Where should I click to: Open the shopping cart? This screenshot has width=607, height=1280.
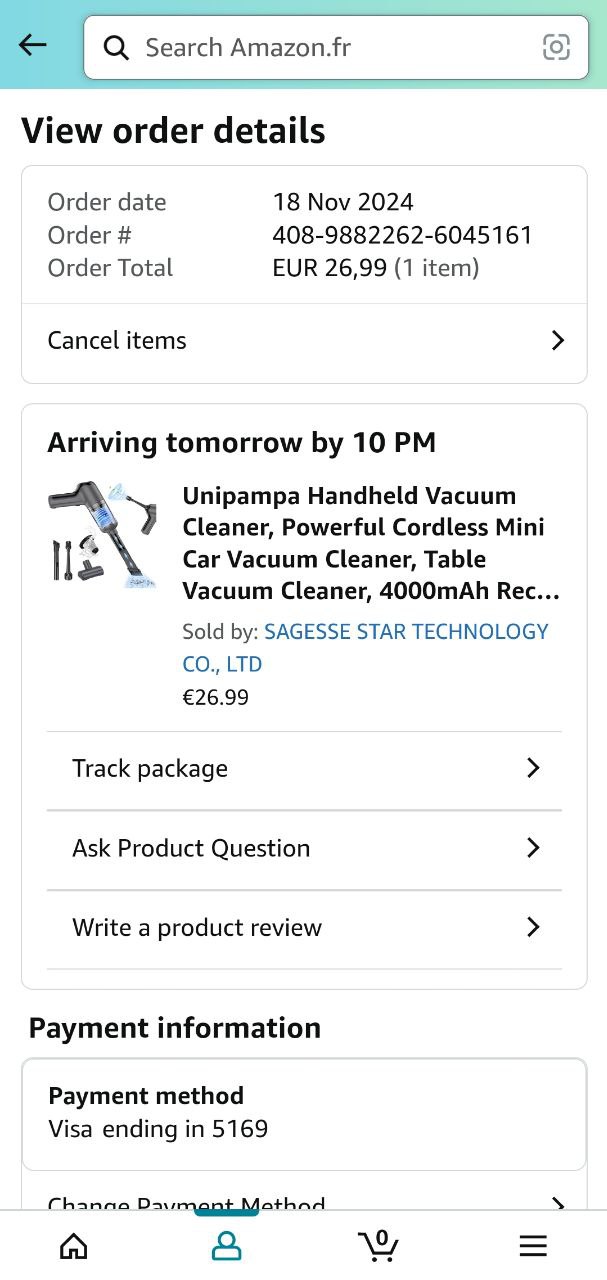[379, 1245]
